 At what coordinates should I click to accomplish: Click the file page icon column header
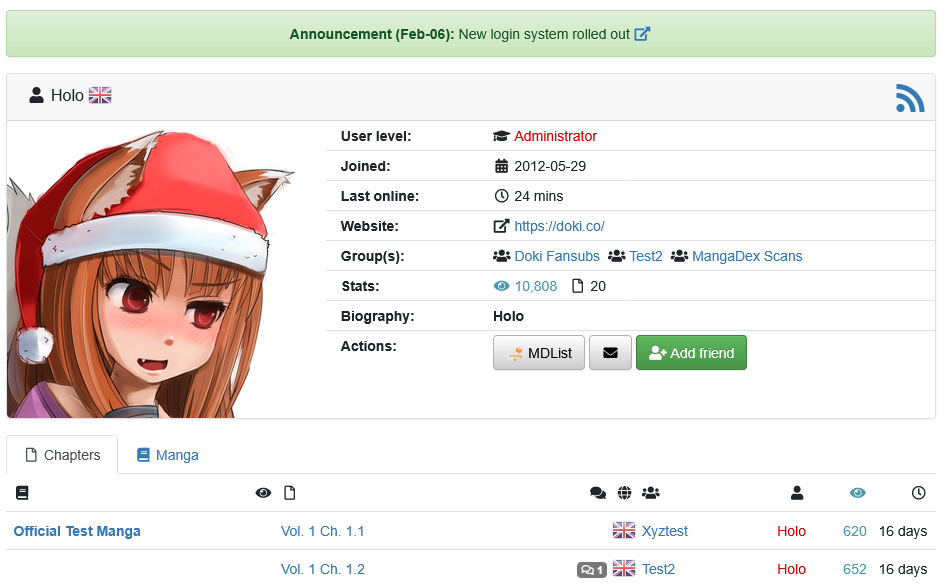290,493
